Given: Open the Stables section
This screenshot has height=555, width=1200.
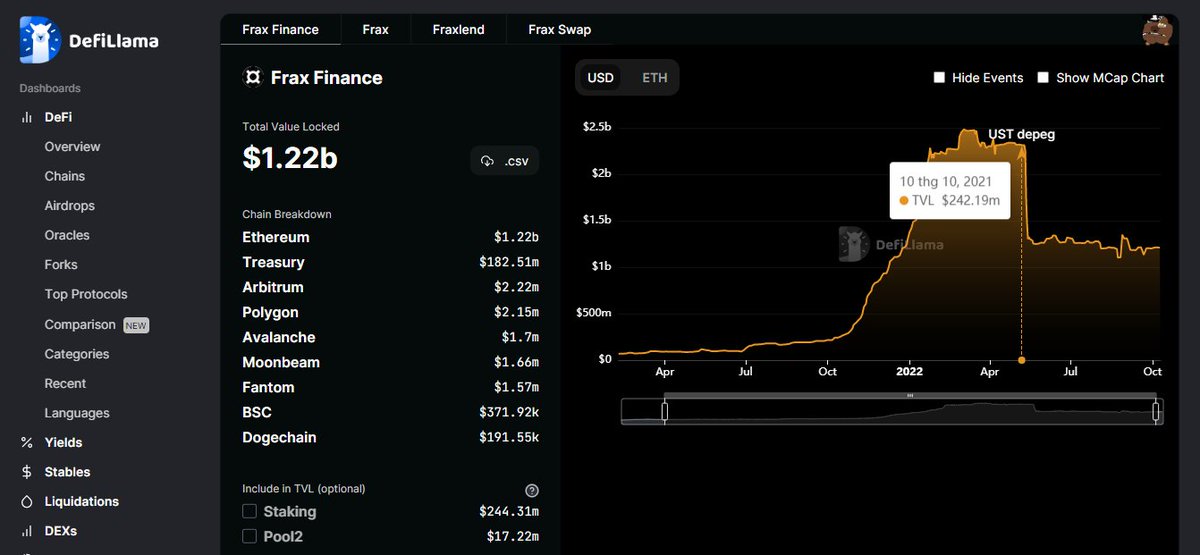Looking at the screenshot, I should (x=67, y=472).
